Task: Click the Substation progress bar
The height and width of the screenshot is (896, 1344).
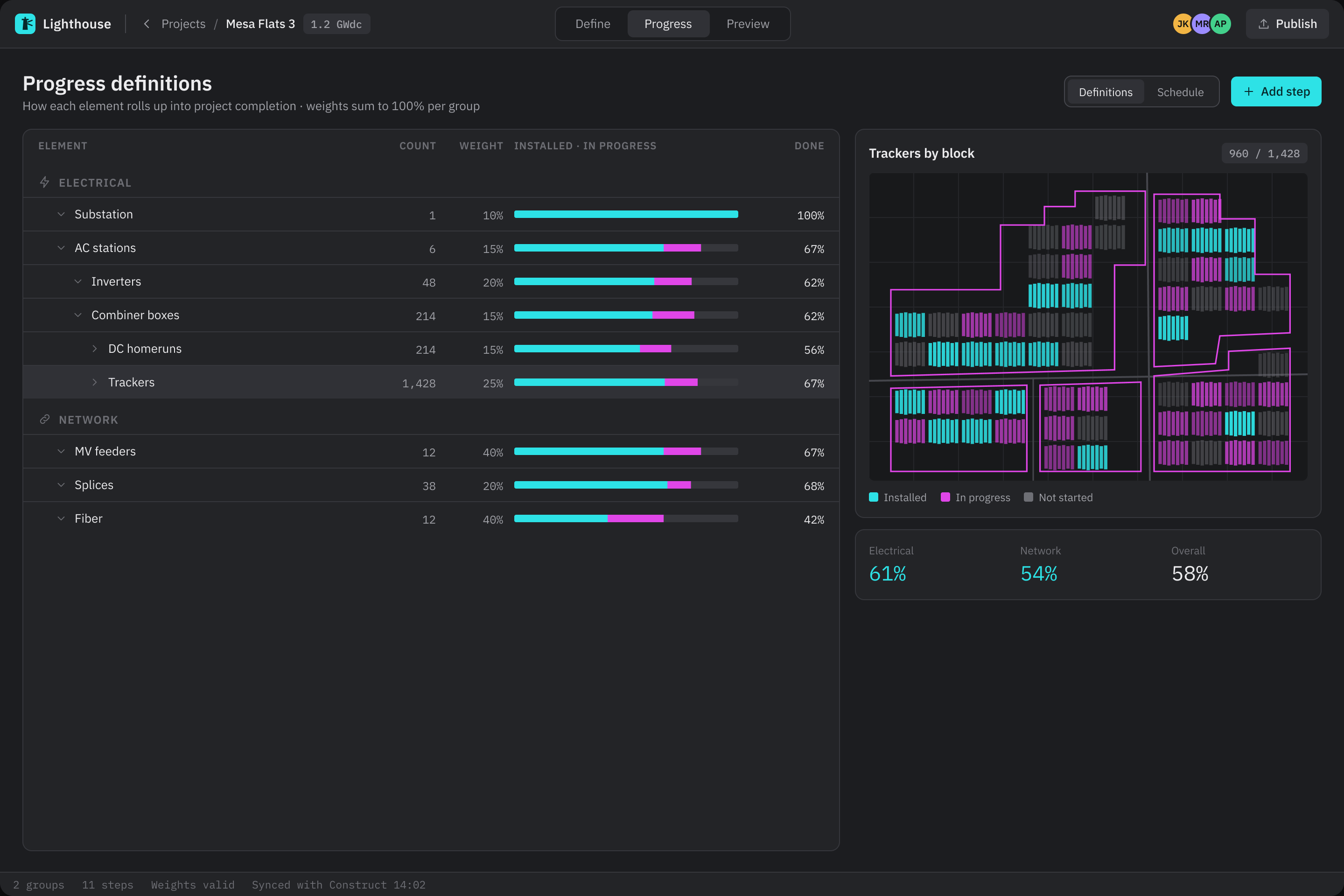Action: [x=626, y=214]
